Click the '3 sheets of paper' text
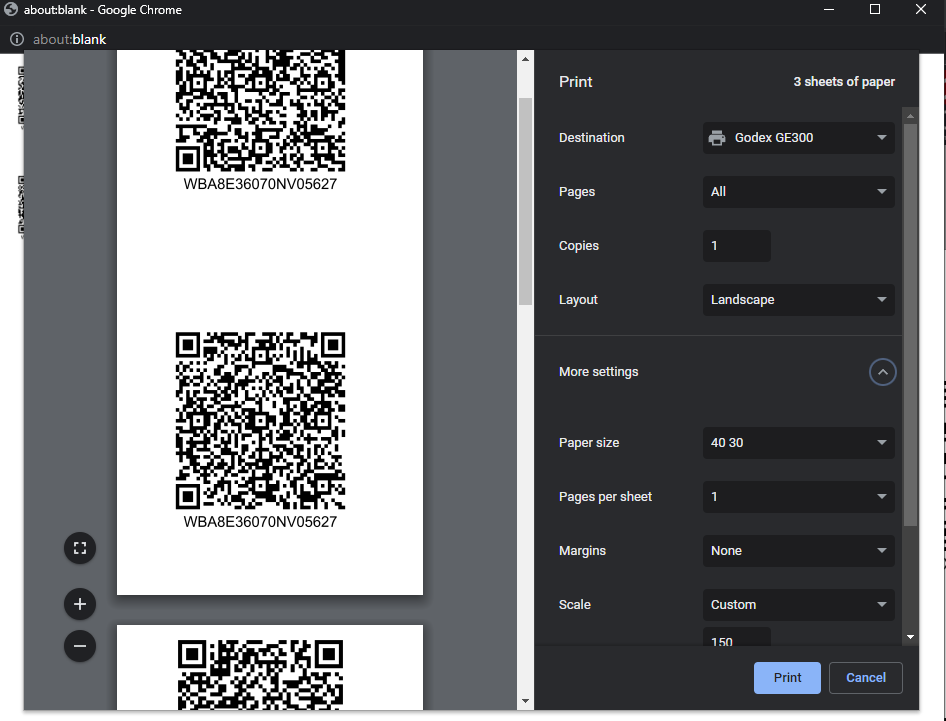The height and width of the screenshot is (721, 946). coord(843,82)
